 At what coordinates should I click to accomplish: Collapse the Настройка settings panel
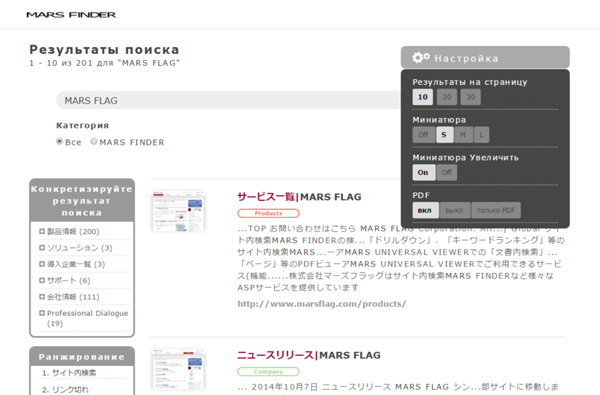pyautogui.click(x=485, y=57)
